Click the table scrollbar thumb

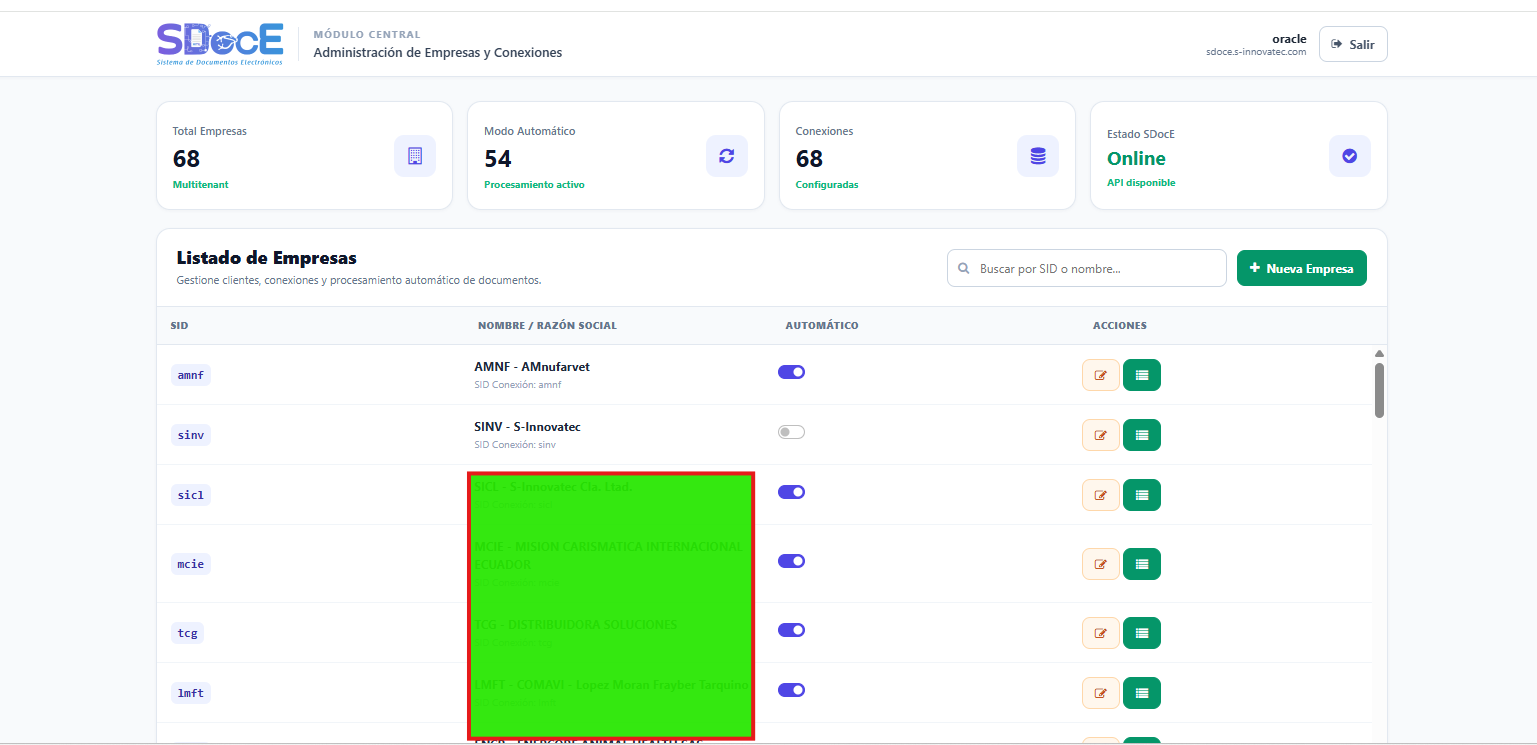(x=1380, y=390)
